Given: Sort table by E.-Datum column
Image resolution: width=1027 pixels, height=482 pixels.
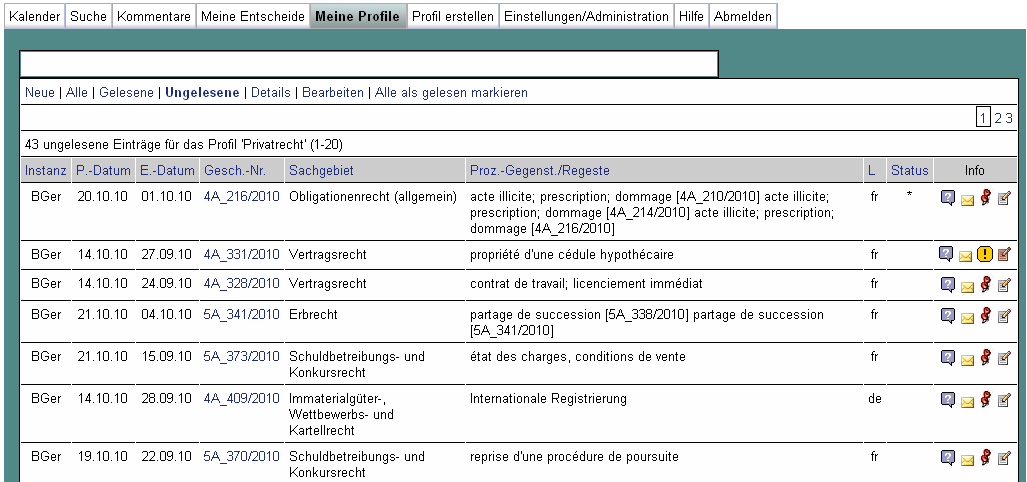Looking at the screenshot, I should pyautogui.click(x=167, y=171).
